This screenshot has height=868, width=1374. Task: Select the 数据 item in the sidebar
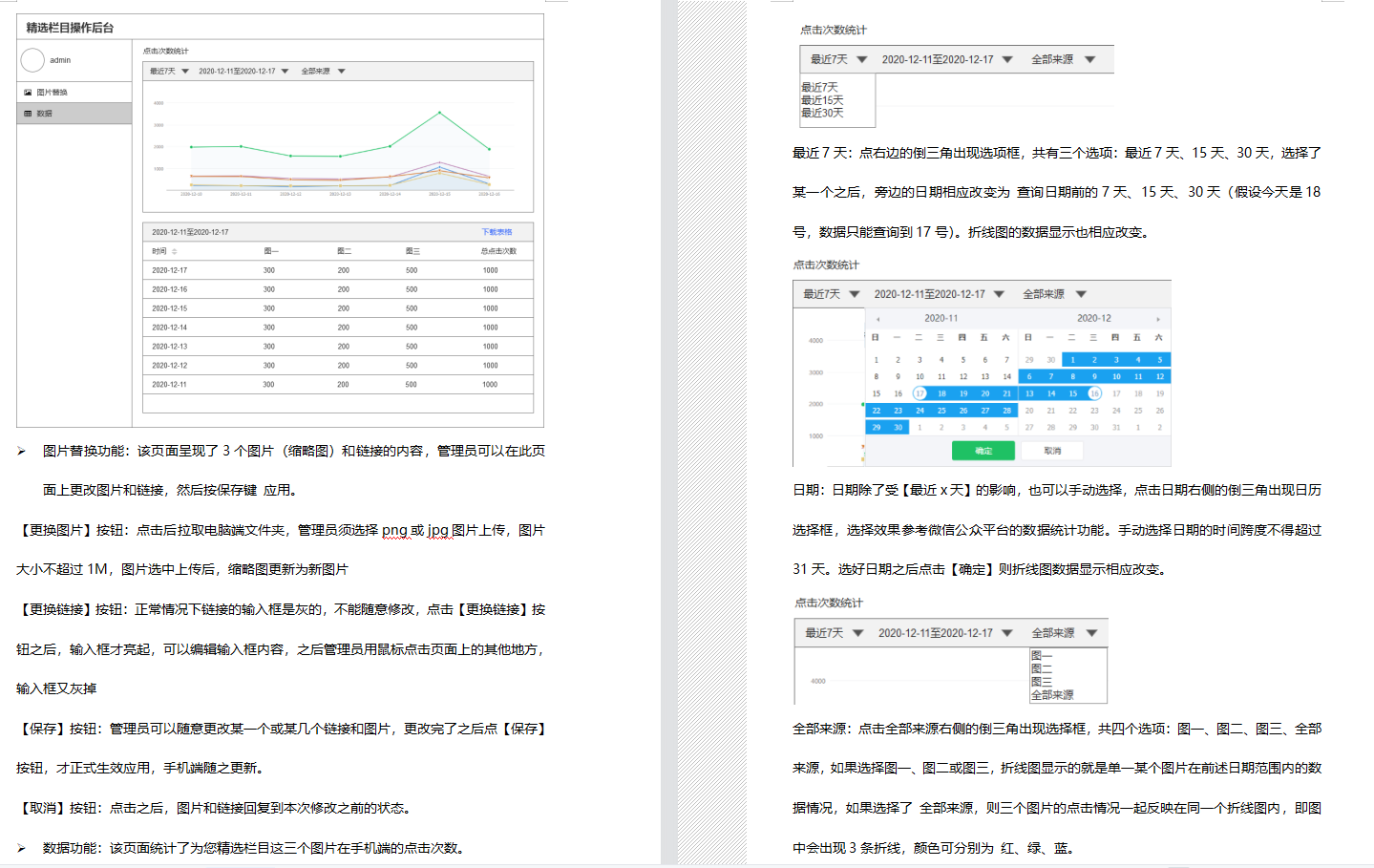(x=74, y=114)
